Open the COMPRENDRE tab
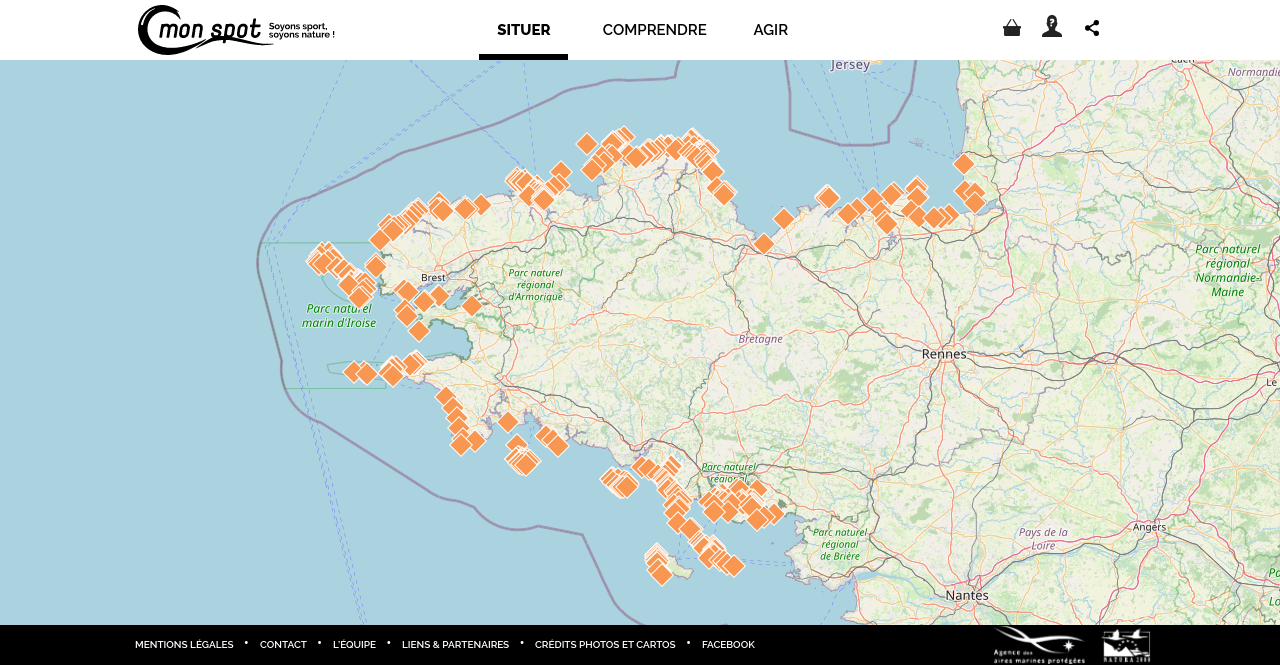Viewport: 1280px width, 665px height. click(x=654, y=30)
